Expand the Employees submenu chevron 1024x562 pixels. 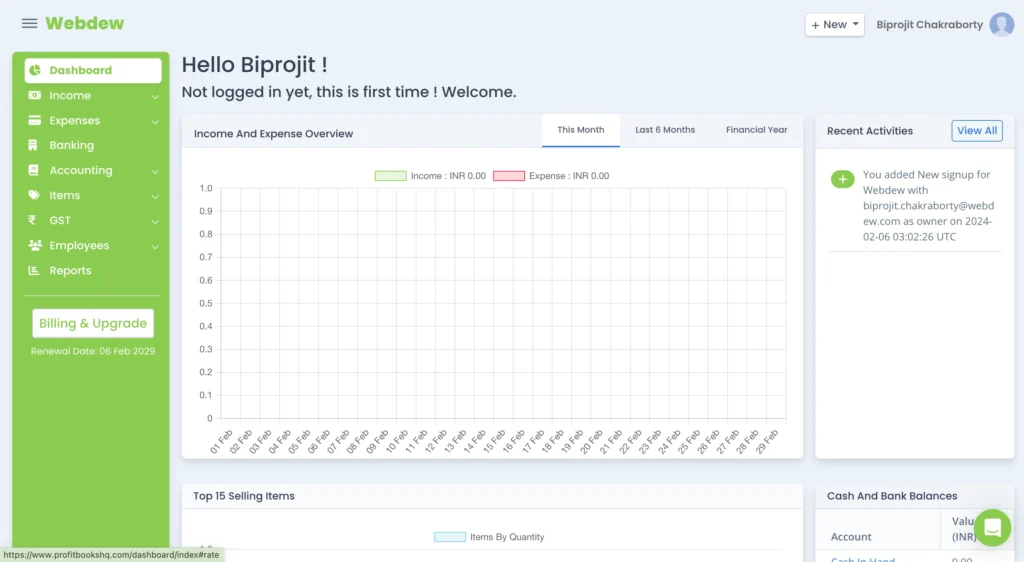155,246
